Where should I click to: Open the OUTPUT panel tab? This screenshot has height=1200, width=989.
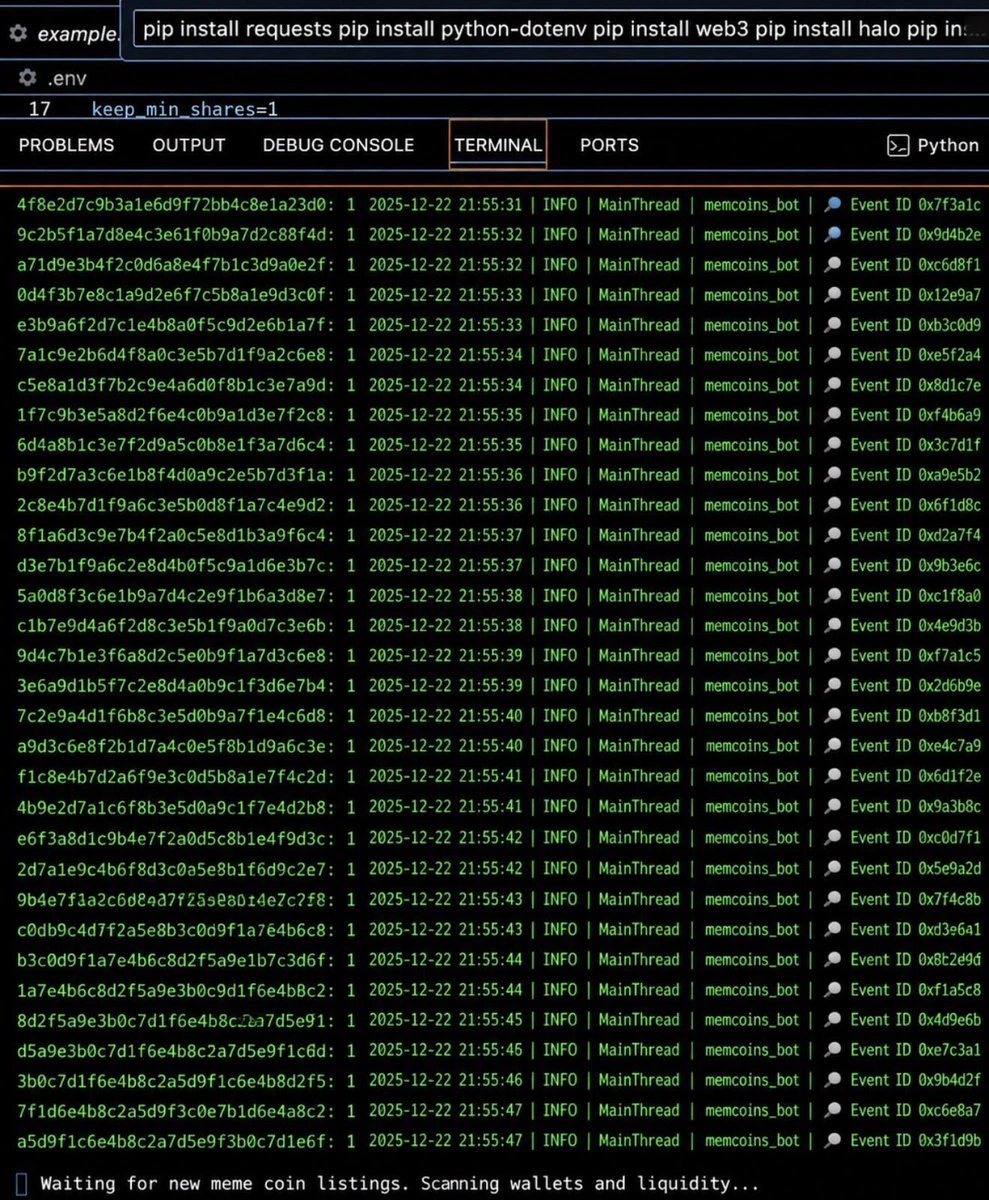click(x=189, y=145)
